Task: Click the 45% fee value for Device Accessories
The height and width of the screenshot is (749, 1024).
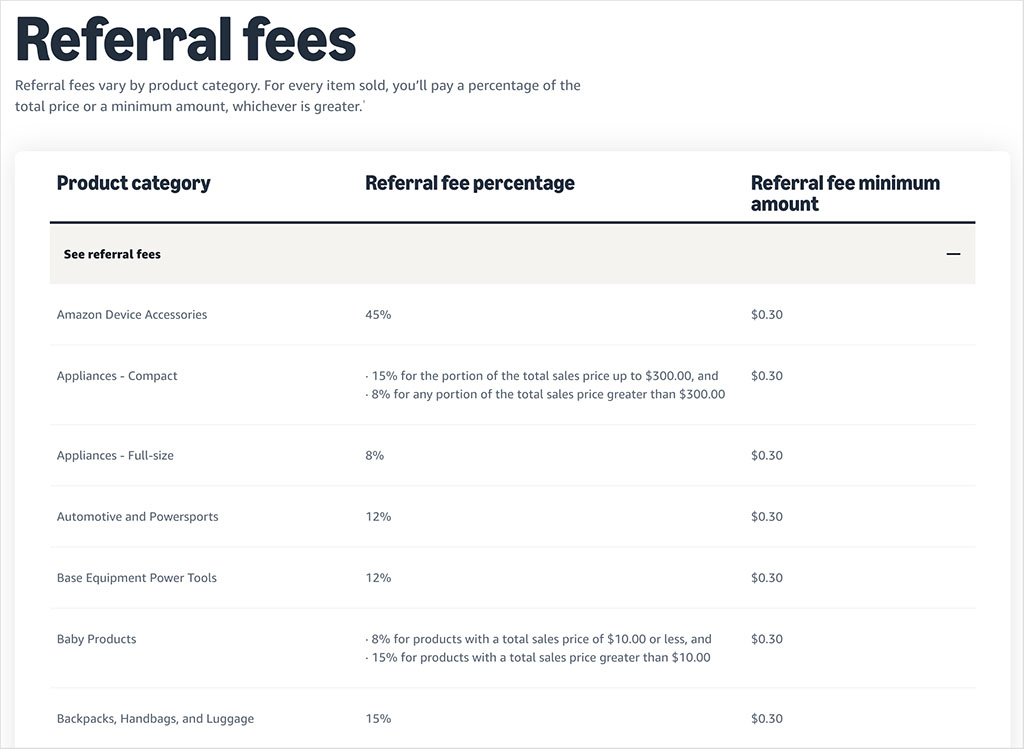Action: tap(377, 314)
